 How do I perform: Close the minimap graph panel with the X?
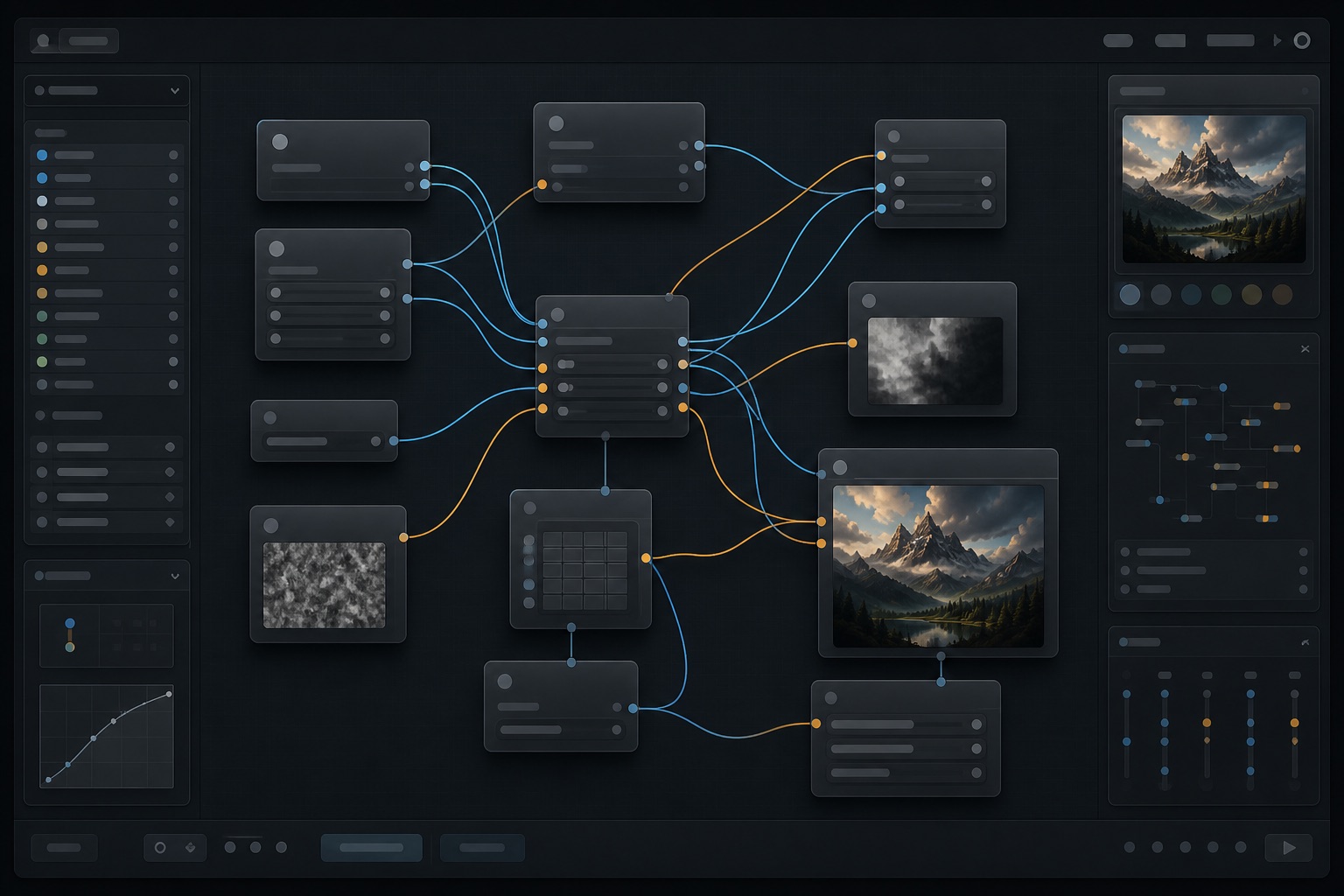coord(1305,348)
